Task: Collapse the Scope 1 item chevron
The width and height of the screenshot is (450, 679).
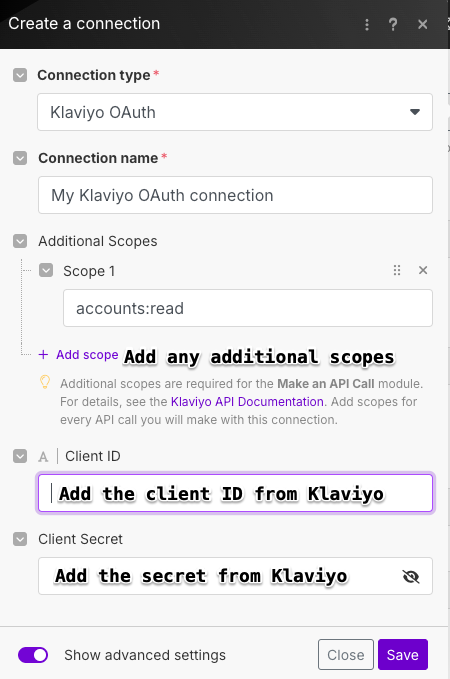Action: (46, 271)
